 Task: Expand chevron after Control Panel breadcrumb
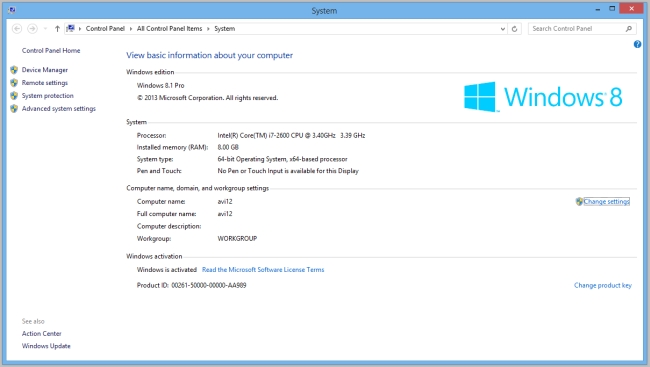pos(131,29)
